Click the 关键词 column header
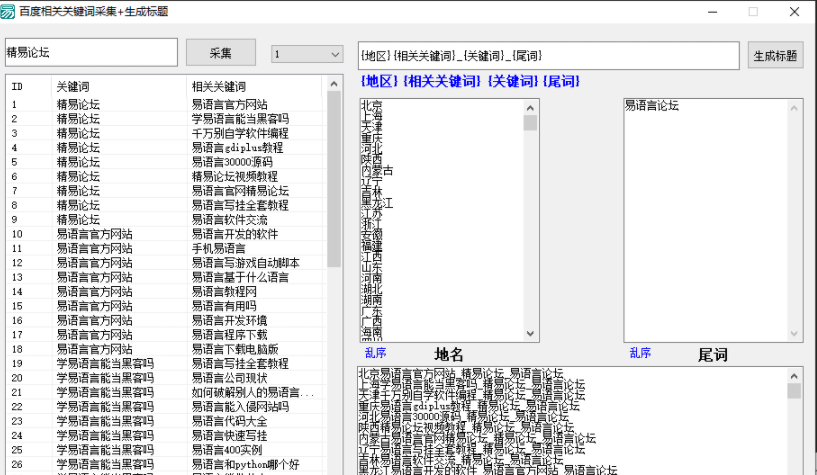 (x=119, y=86)
